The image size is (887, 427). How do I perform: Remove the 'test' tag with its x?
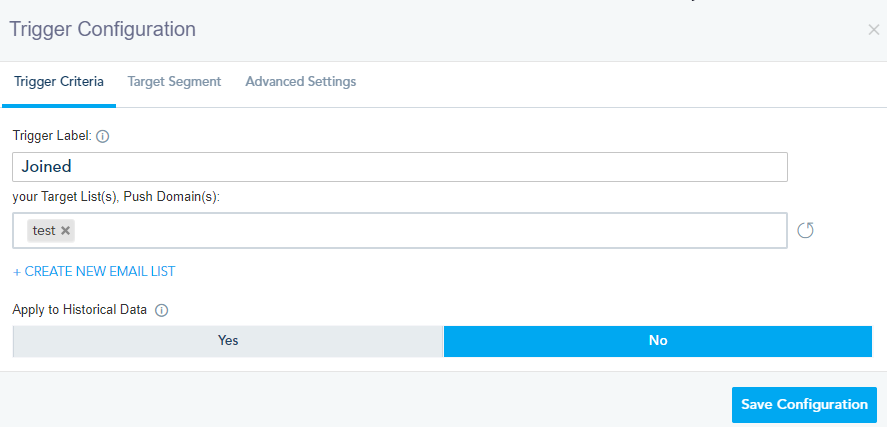click(x=66, y=231)
